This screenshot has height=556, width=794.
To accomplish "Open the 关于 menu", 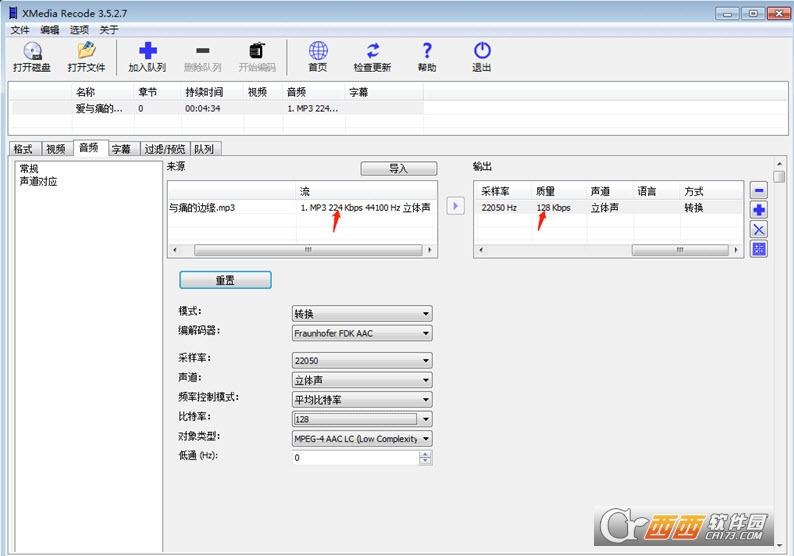I will click(x=109, y=30).
